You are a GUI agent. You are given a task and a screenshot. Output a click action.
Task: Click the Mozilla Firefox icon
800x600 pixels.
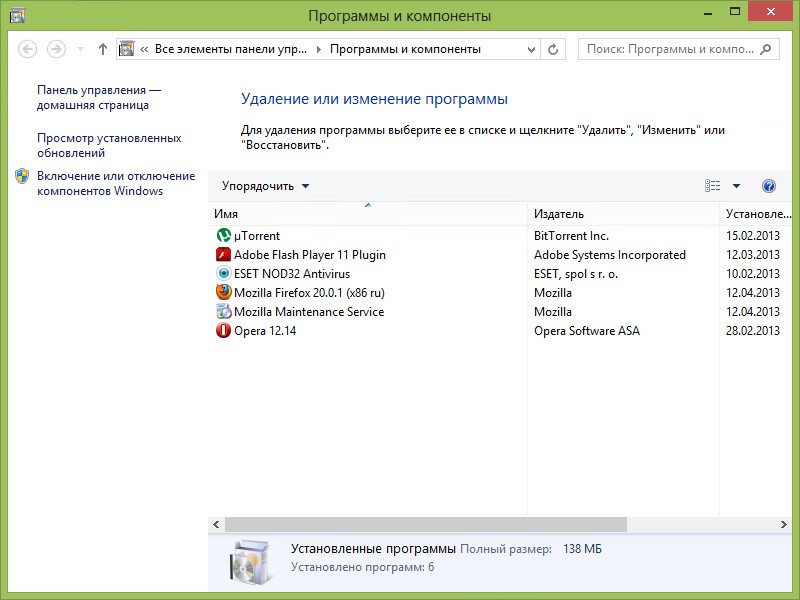[223, 292]
